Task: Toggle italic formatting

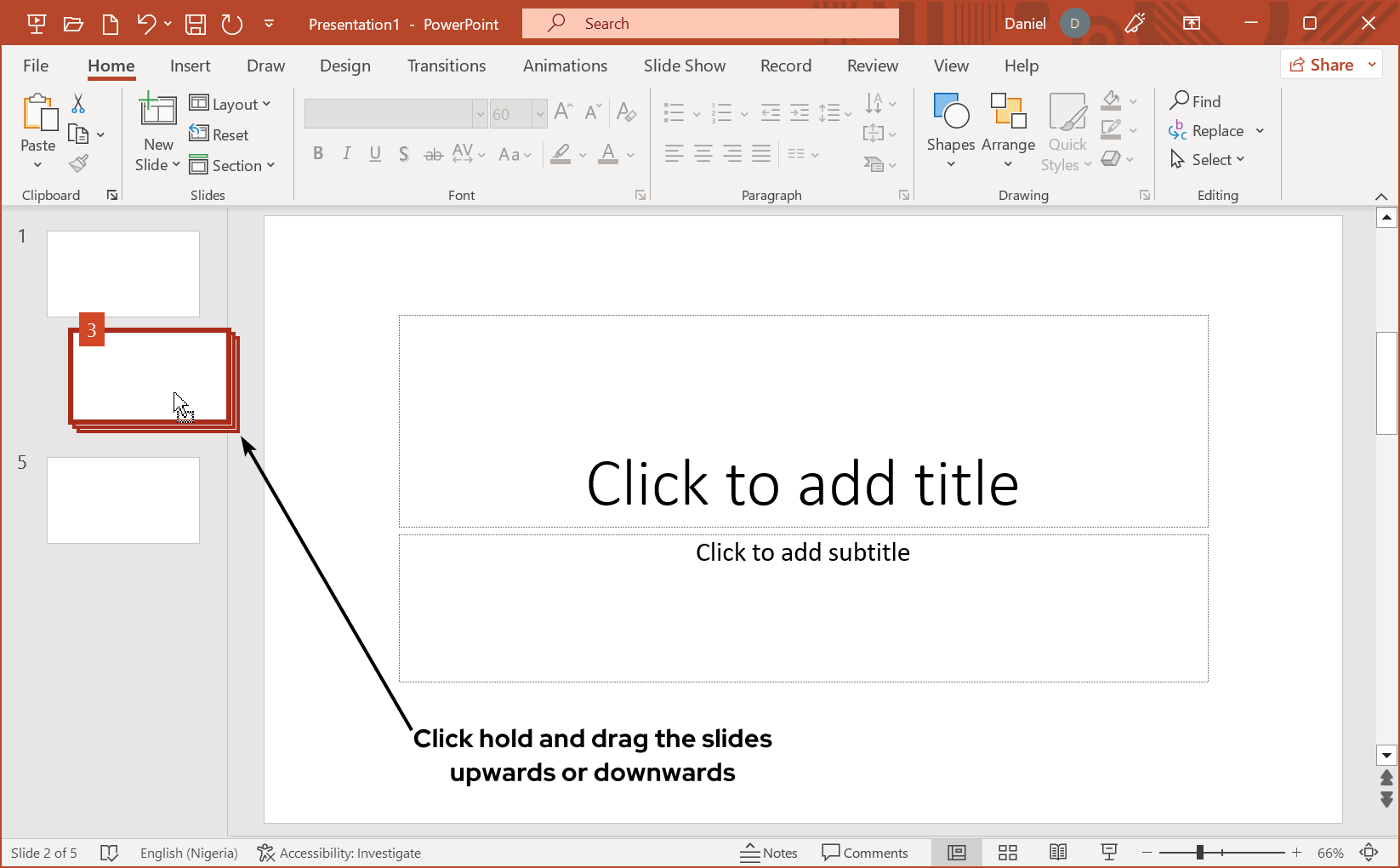Action: [346, 154]
